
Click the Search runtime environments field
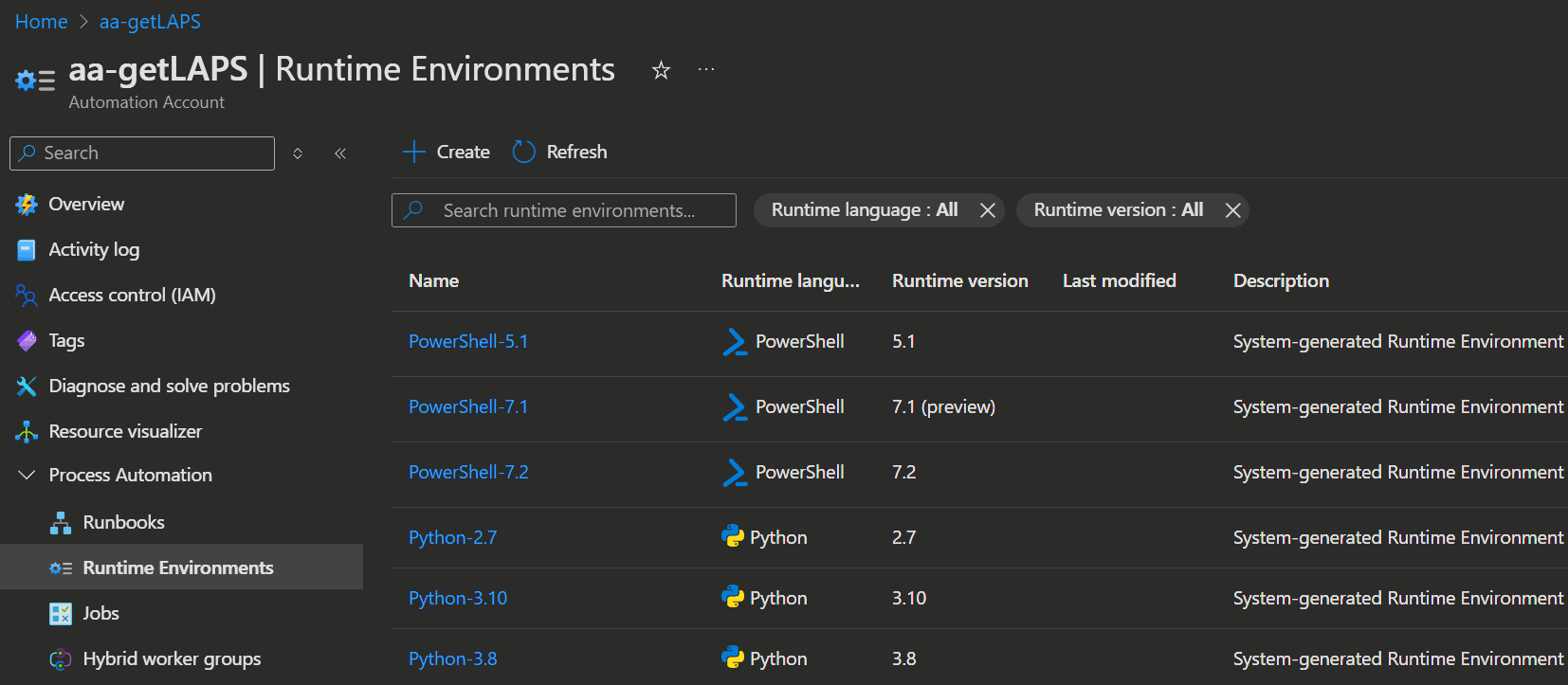569,210
